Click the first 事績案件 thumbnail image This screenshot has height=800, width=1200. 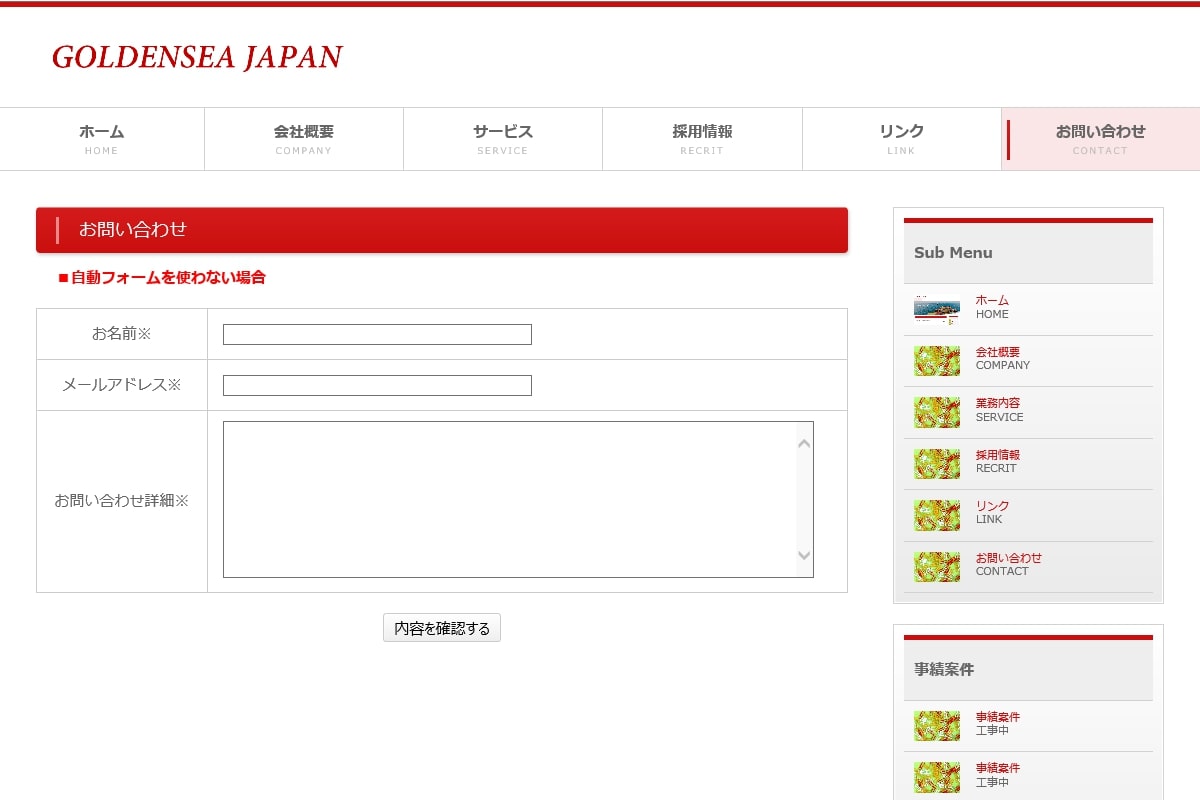click(x=936, y=726)
